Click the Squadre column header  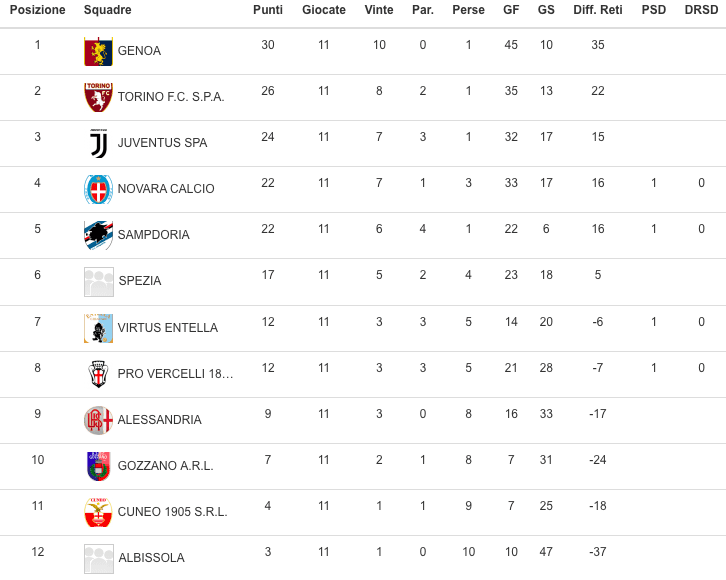click(108, 10)
